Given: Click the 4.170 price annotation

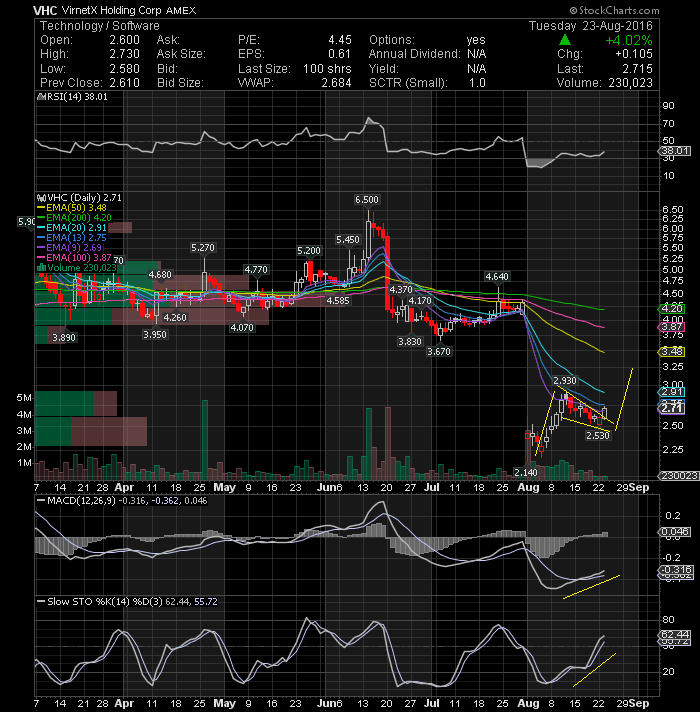Looking at the screenshot, I should [x=420, y=301].
